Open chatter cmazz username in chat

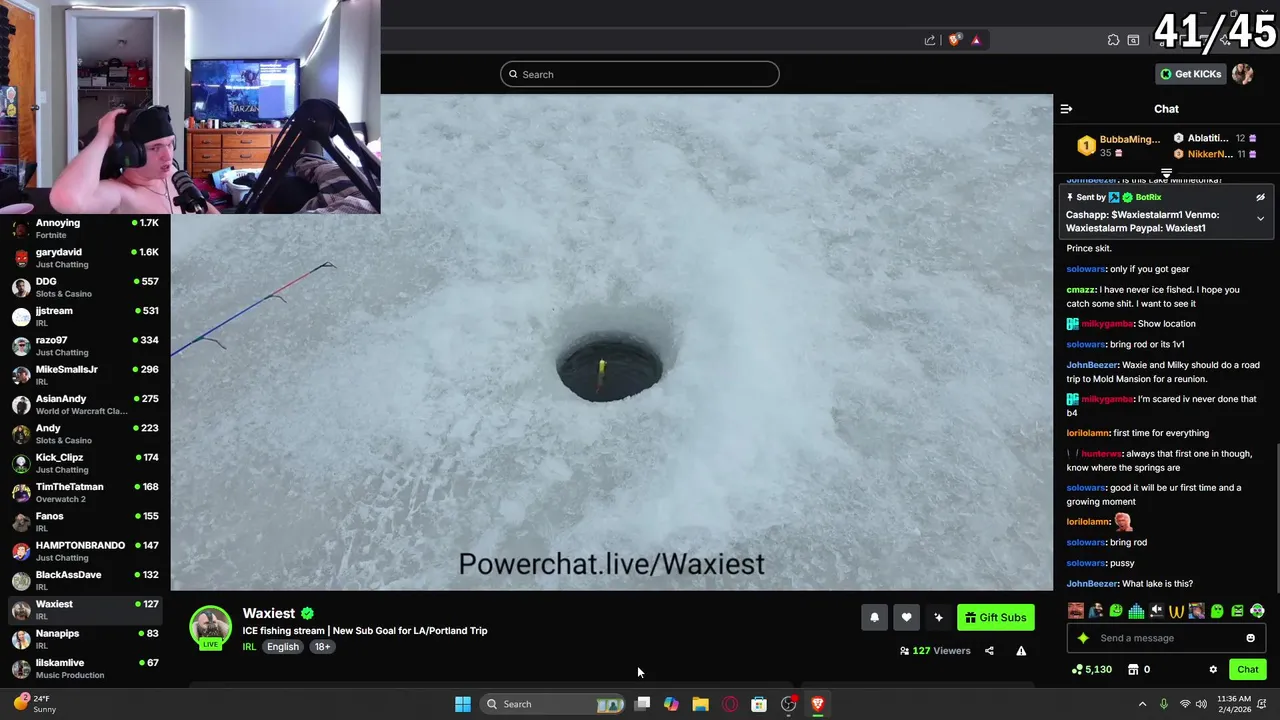[1081, 290]
